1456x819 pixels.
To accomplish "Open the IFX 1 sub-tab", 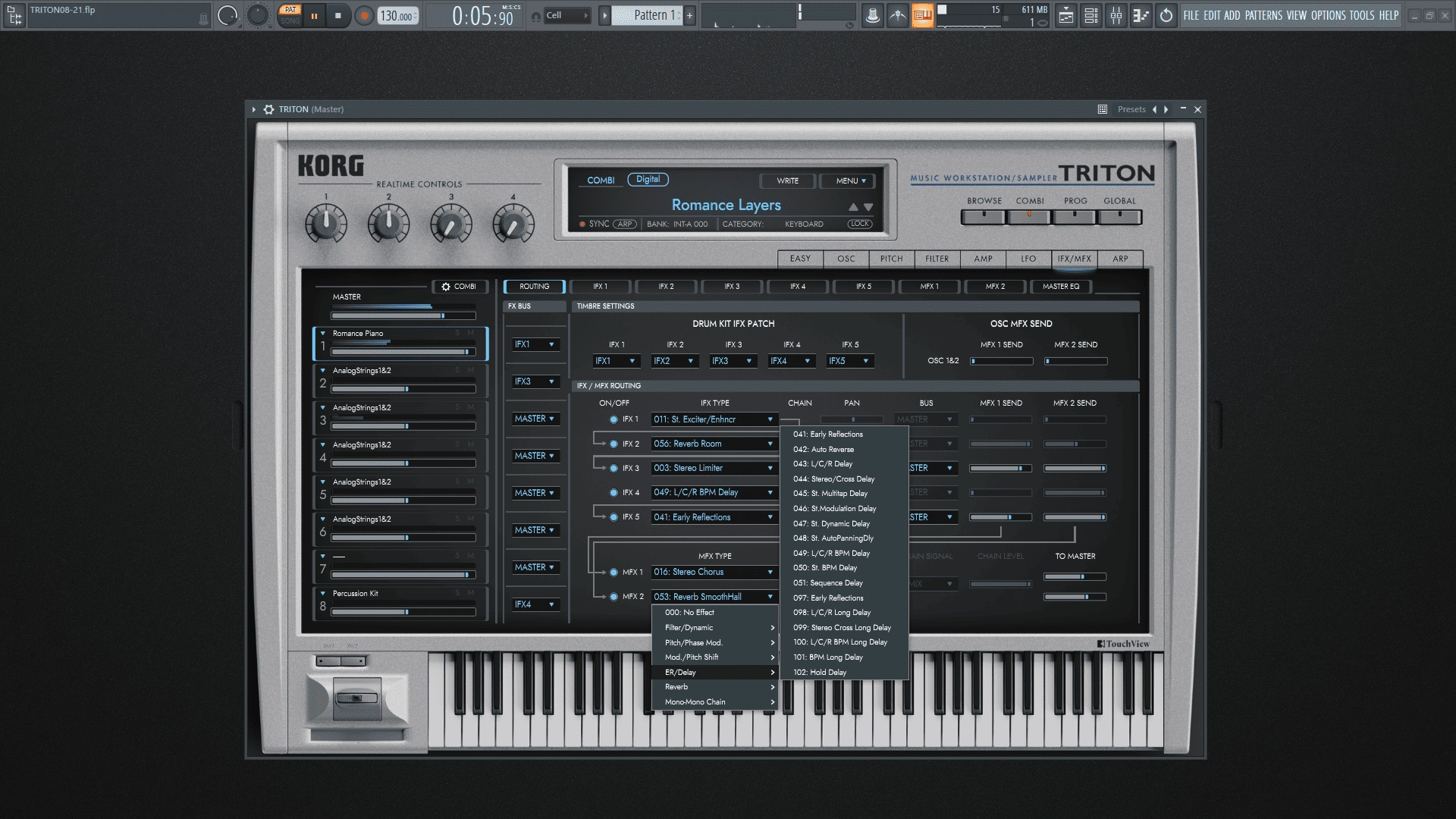I will [600, 287].
